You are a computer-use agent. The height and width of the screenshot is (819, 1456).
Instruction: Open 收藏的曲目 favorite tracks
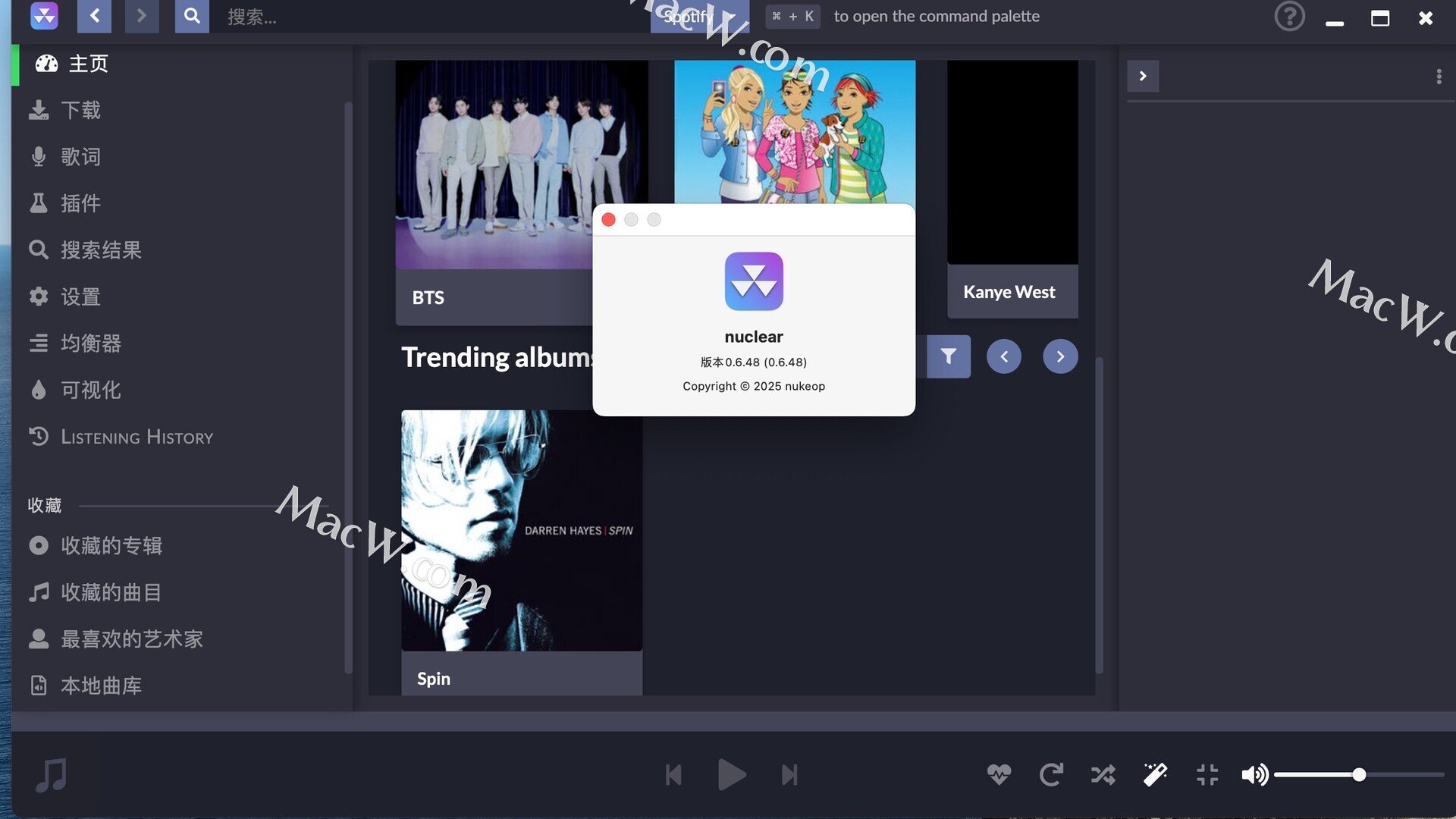click(182, 592)
